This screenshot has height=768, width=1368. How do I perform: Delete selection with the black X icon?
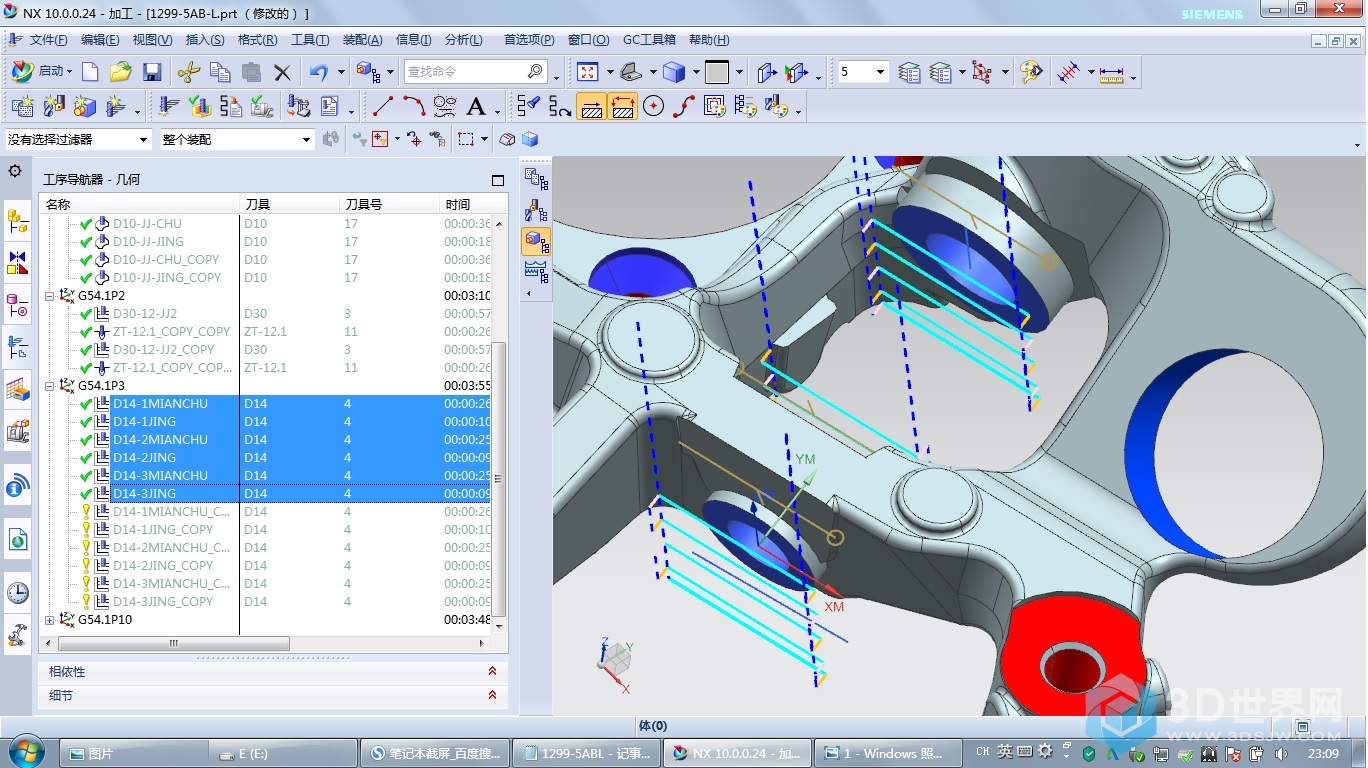pos(282,72)
